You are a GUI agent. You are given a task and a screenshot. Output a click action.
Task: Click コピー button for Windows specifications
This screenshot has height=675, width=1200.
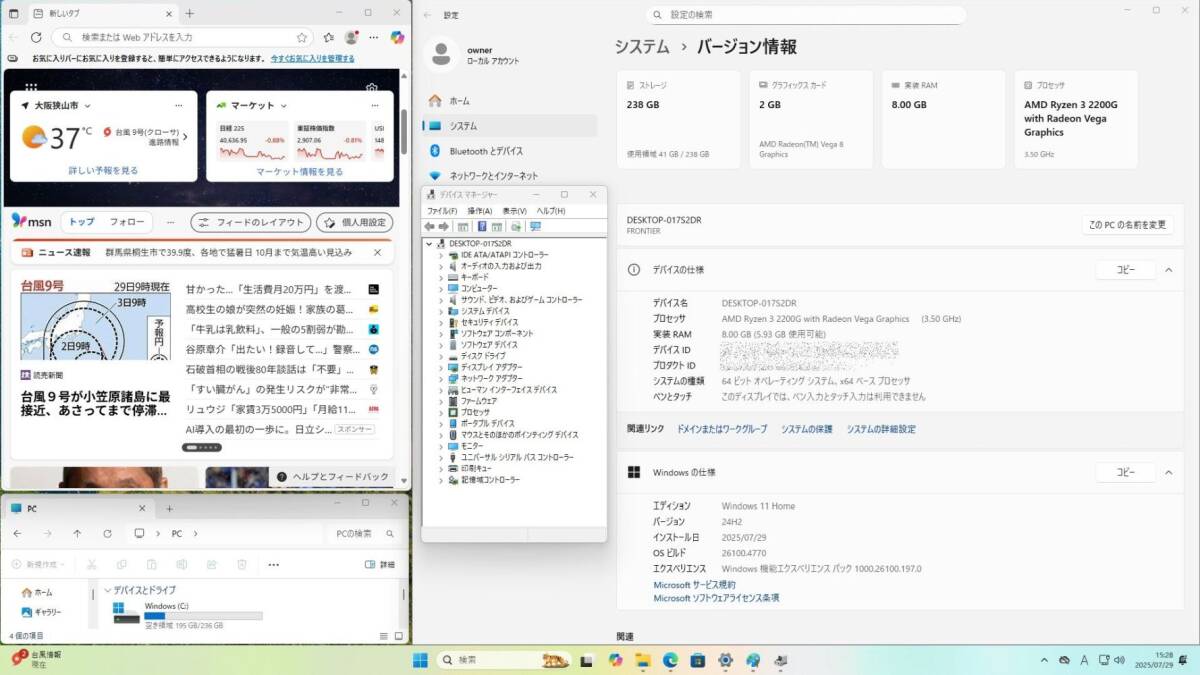(x=1126, y=472)
